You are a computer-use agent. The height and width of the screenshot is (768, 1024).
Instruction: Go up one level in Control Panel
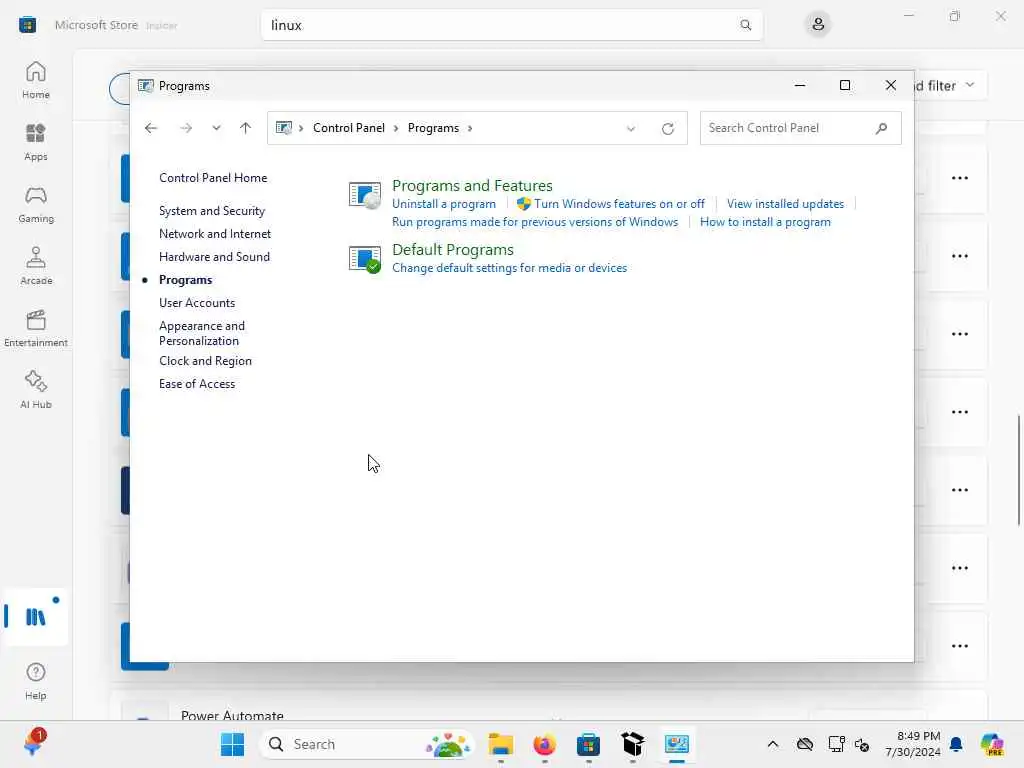click(x=246, y=128)
